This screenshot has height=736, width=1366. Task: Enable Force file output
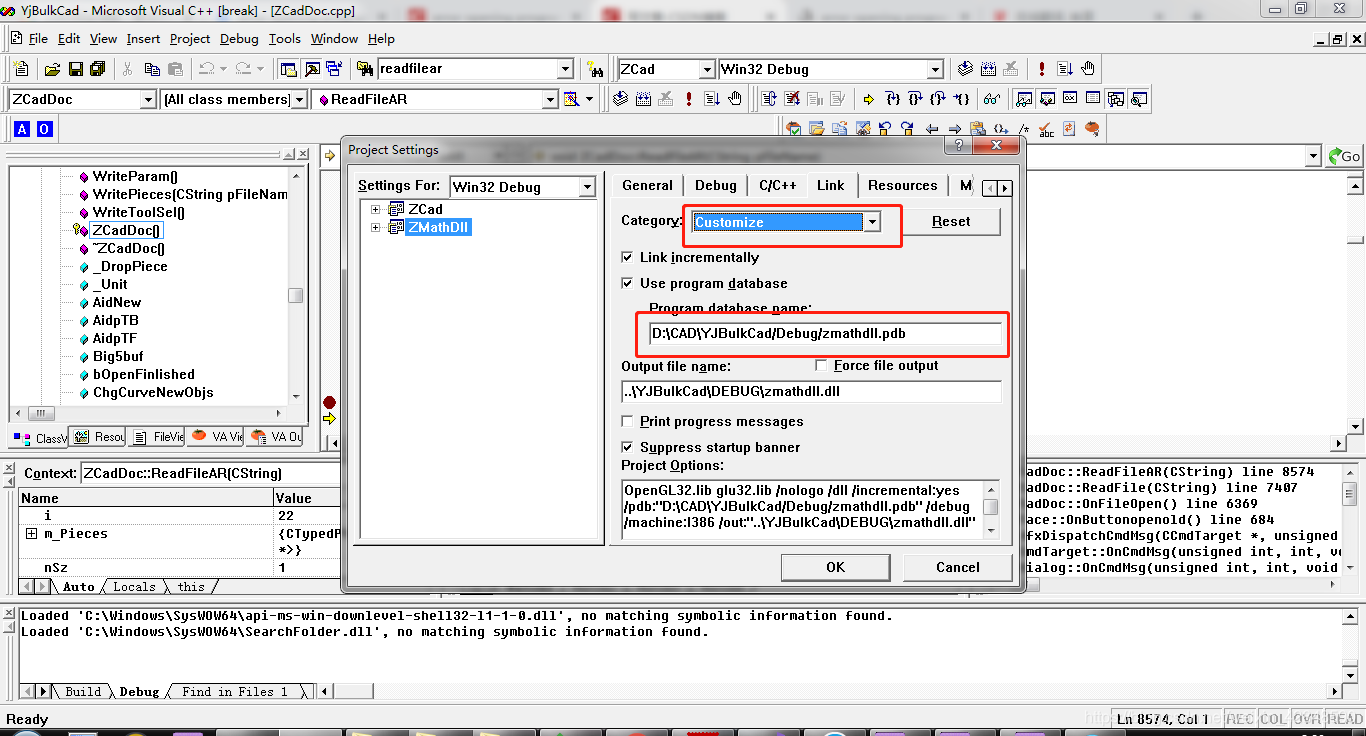[820, 365]
